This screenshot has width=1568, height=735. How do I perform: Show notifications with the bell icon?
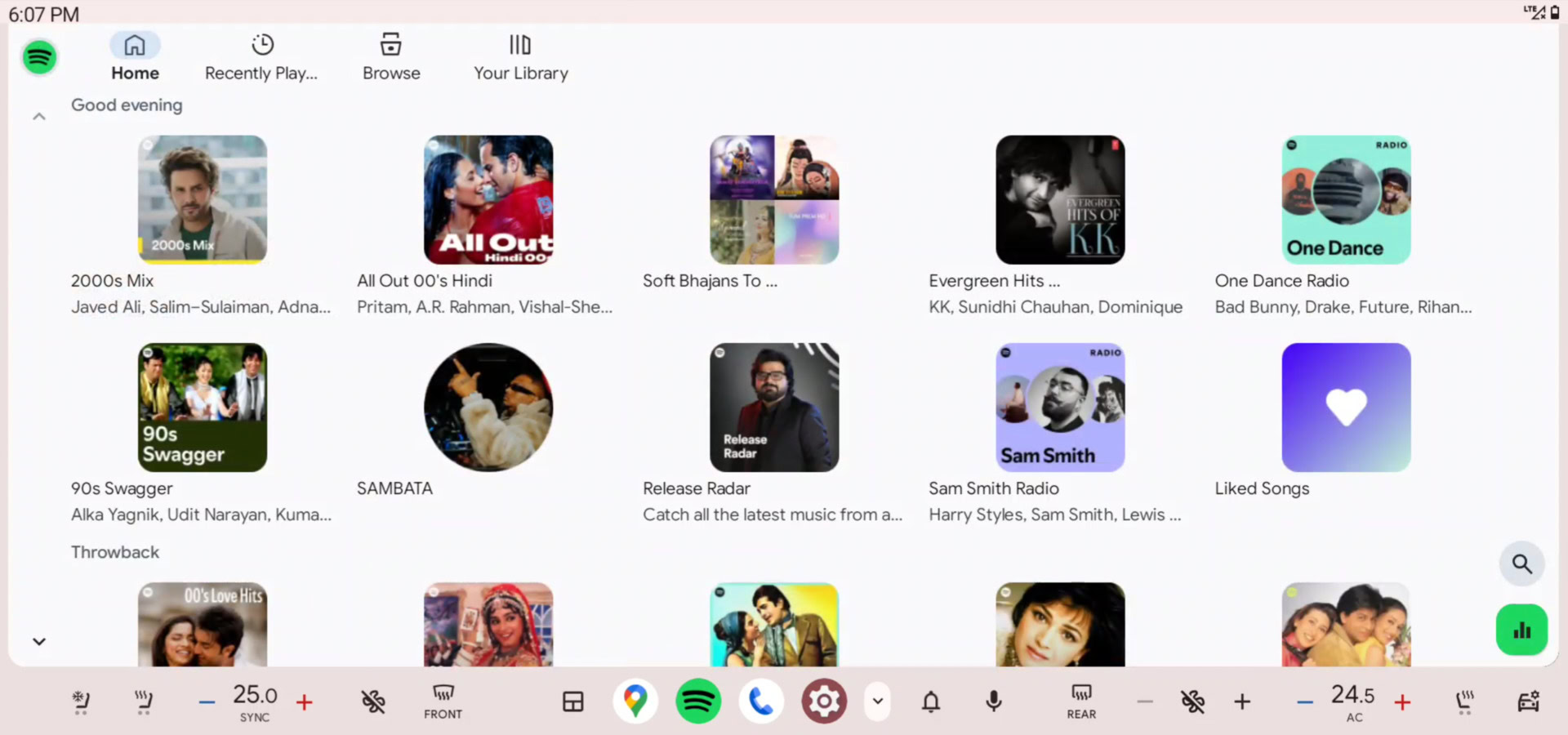click(931, 702)
